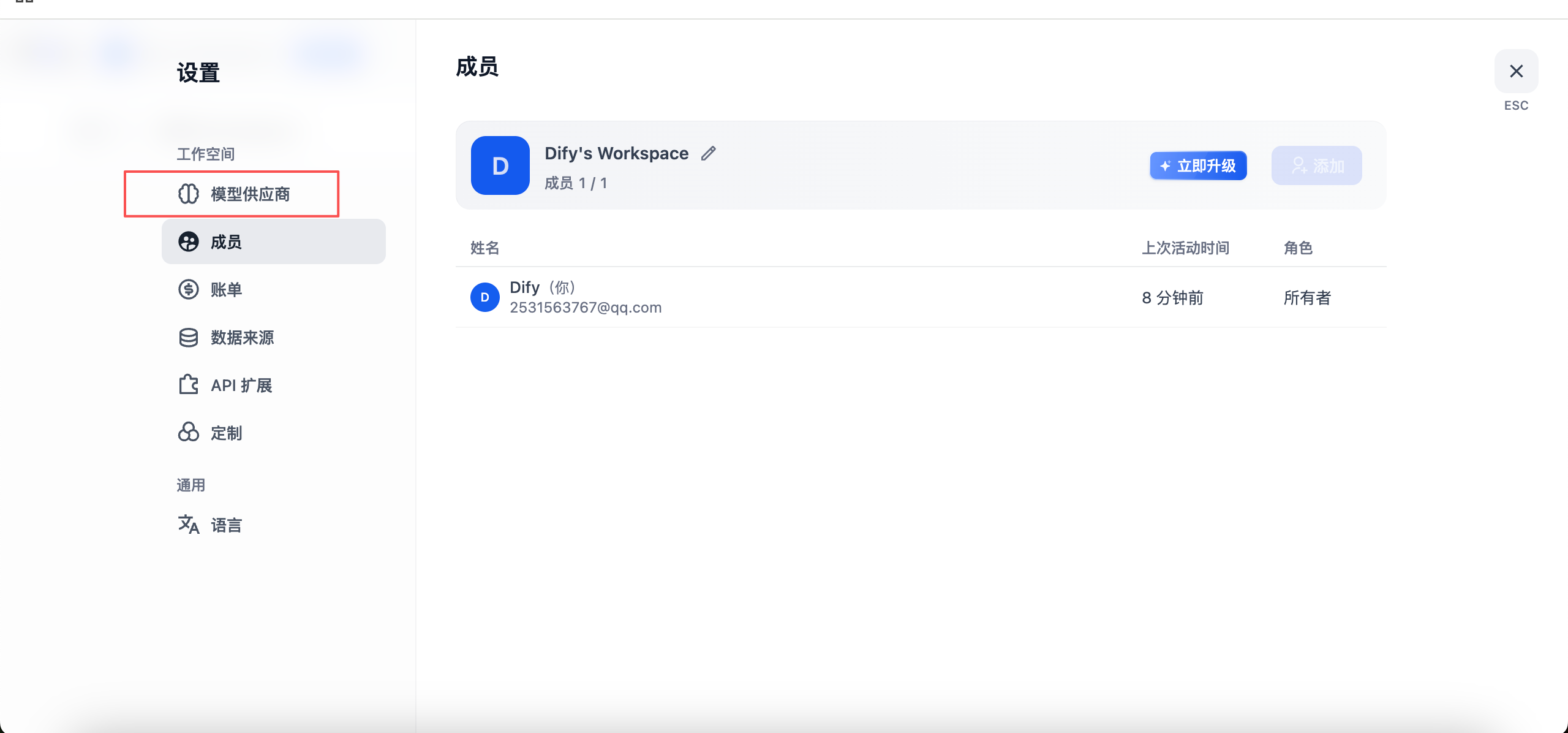Click email 2531563767@qq.com

click(586, 308)
